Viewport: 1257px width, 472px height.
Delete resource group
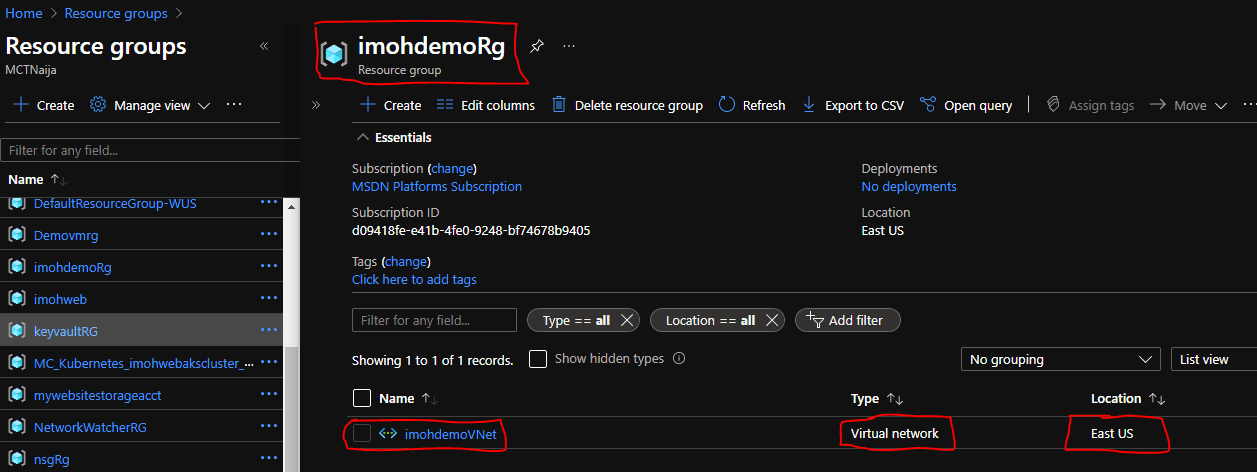click(x=627, y=105)
